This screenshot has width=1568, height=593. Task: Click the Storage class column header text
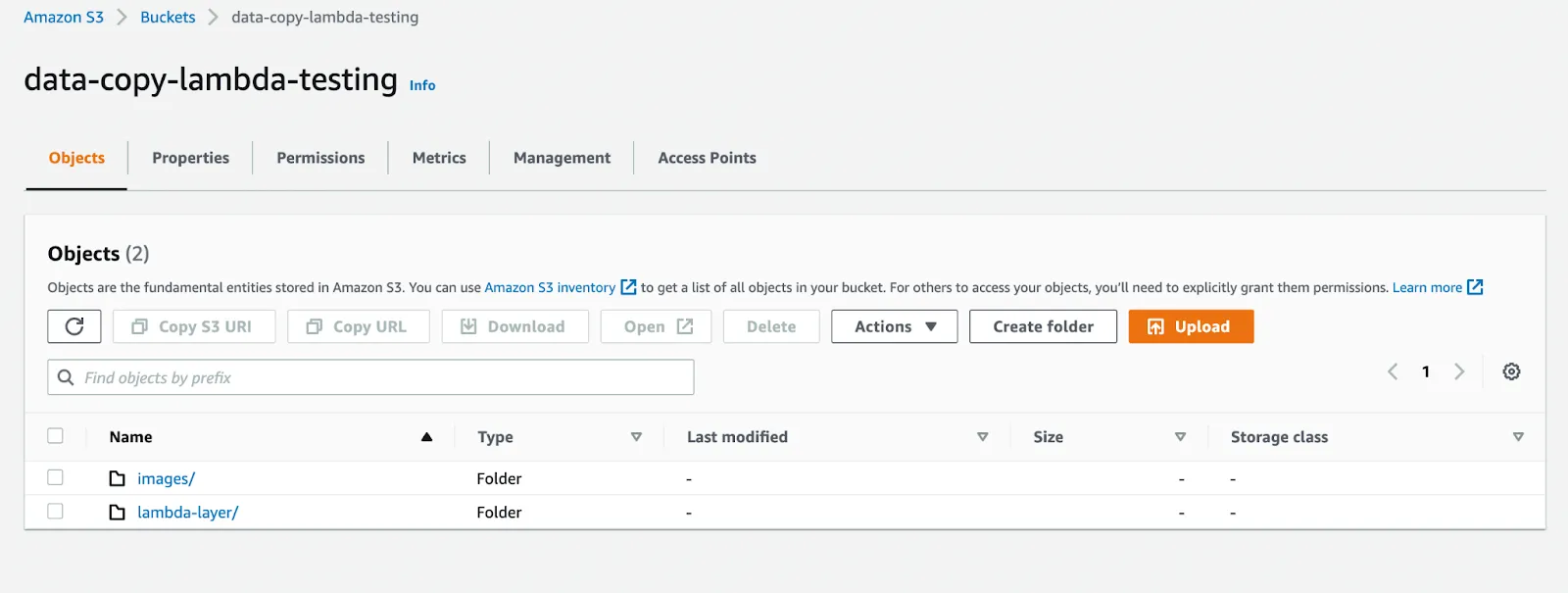1279,437
